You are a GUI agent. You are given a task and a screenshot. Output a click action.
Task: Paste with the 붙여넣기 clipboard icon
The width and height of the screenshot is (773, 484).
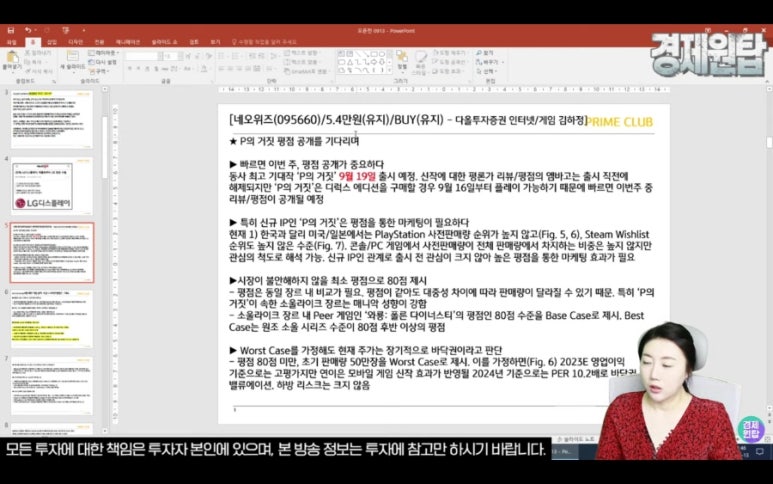[x=12, y=58]
